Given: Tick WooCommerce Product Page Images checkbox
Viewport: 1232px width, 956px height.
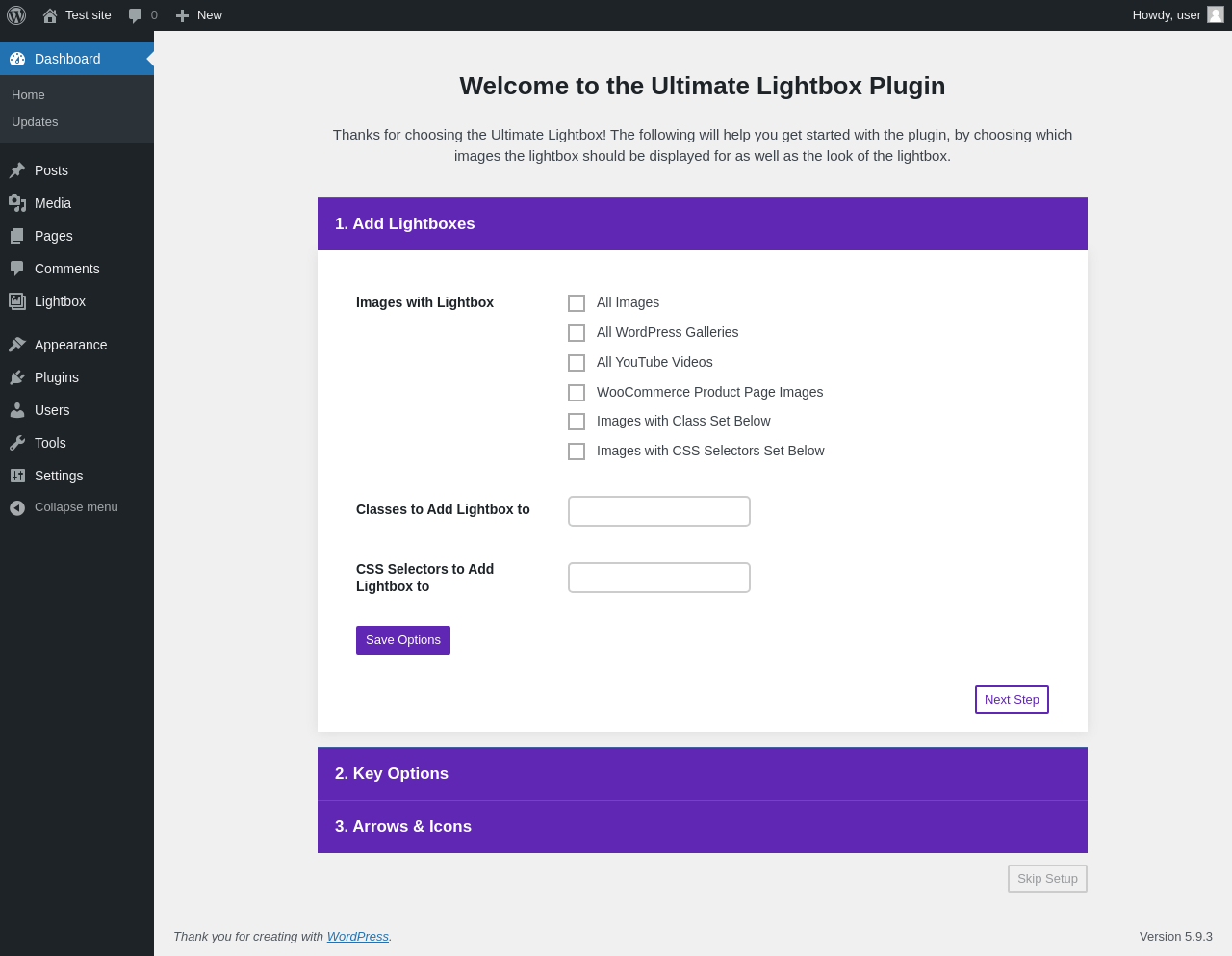Looking at the screenshot, I should [577, 393].
